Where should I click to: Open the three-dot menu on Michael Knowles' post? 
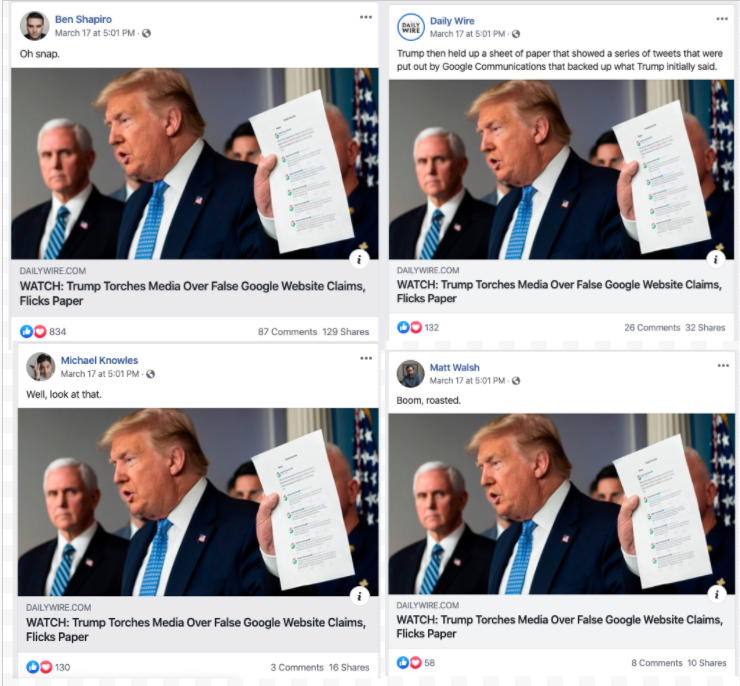366,359
